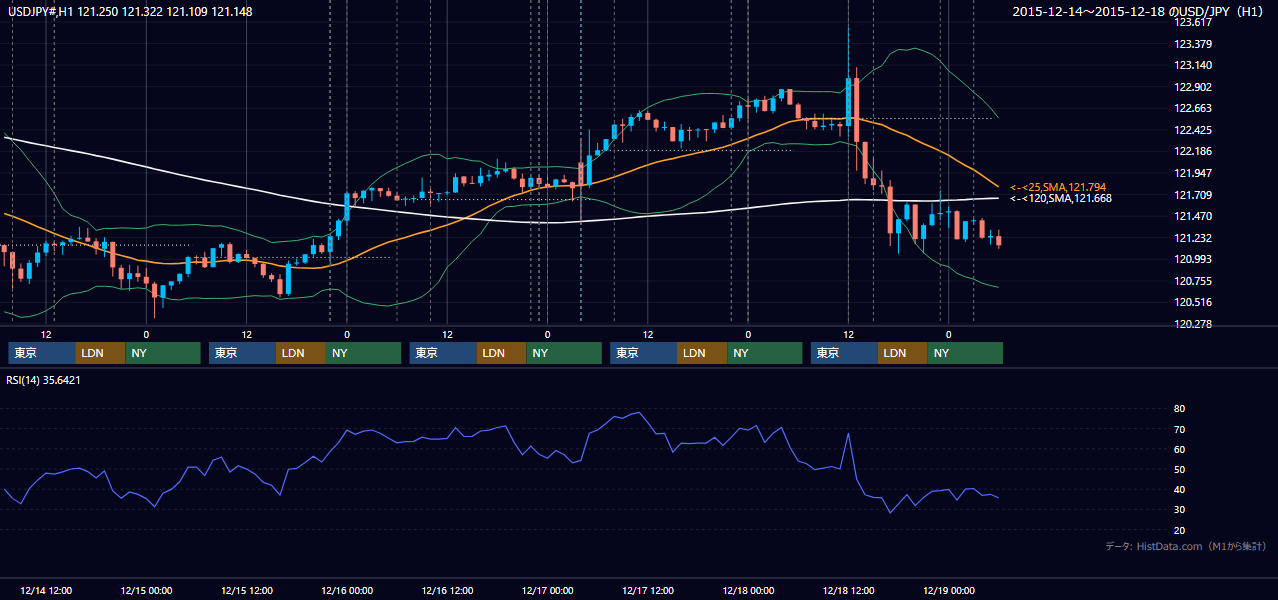Click price axis value 121.232
The height and width of the screenshot is (600, 1278).
click(x=1192, y=238)
